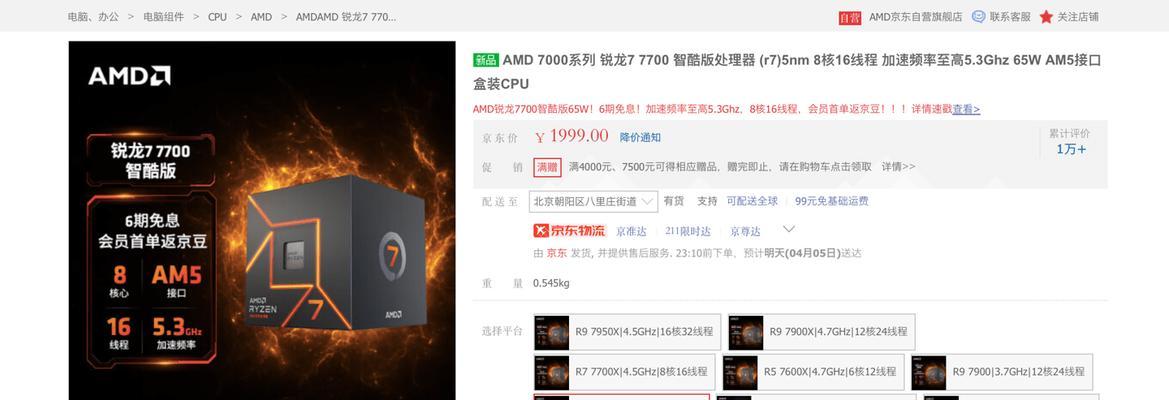
Task: Click the green 新品 tag
Action: point(486,60)
